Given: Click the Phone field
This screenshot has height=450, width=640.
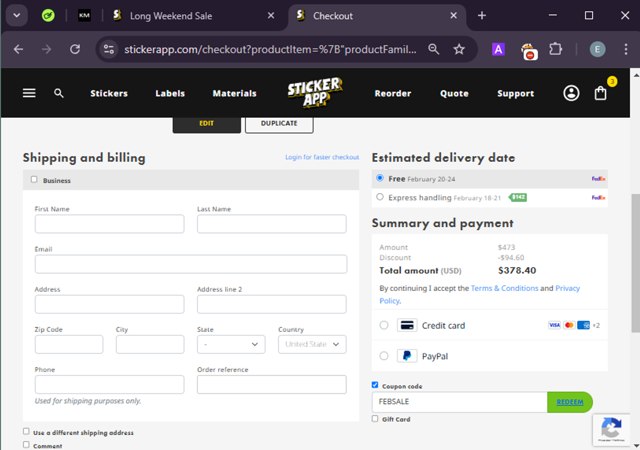Looking at the screenshot, I should [x=109, y=385].
